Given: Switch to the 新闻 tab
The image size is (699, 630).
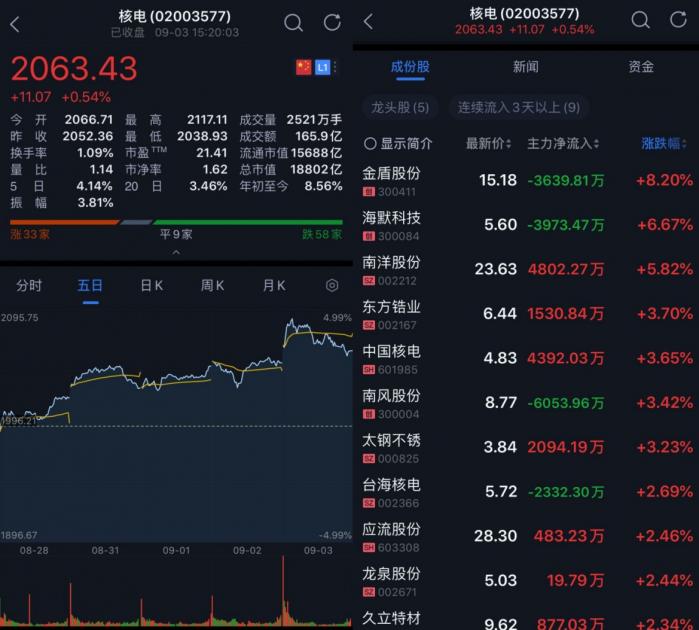Looking at the screenshot, I should (x=525, y=67).
